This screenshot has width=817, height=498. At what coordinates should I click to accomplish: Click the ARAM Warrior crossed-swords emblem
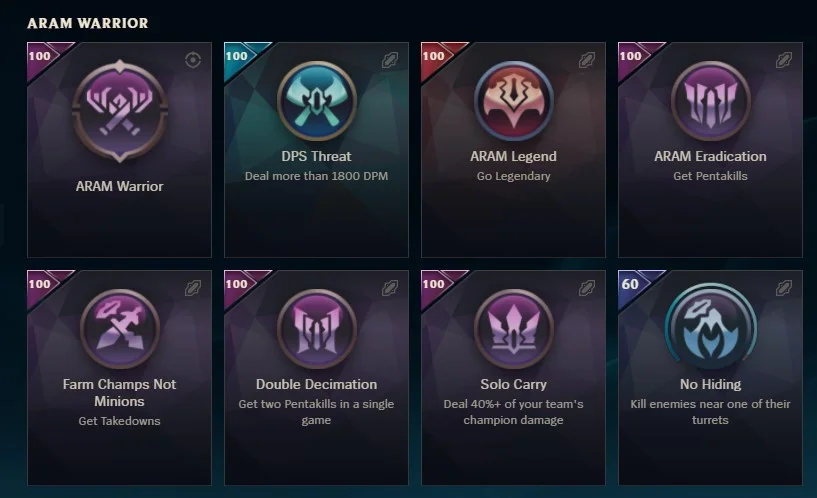pos(120,111)
